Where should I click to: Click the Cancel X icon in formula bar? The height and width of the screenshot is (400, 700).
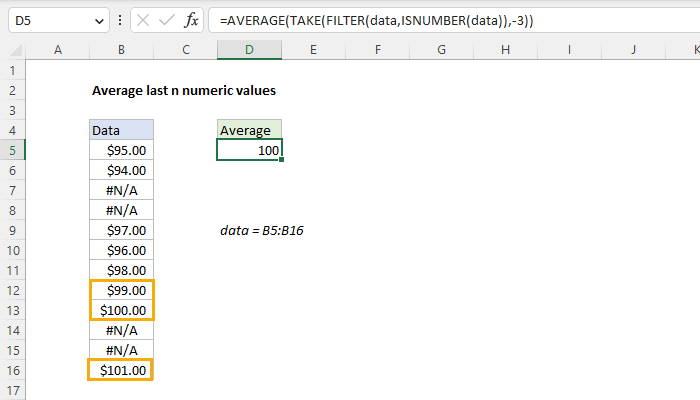(143, 21)
